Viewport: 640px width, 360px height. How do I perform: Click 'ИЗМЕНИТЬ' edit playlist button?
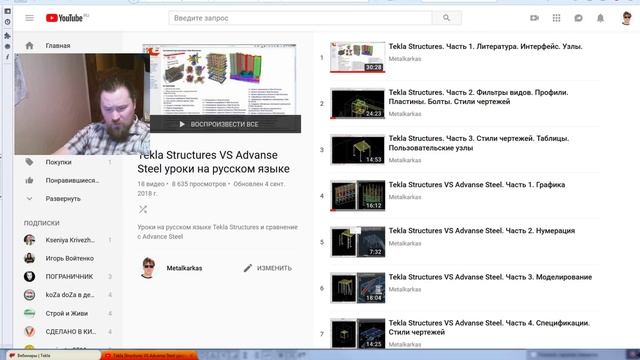[268, 268]
